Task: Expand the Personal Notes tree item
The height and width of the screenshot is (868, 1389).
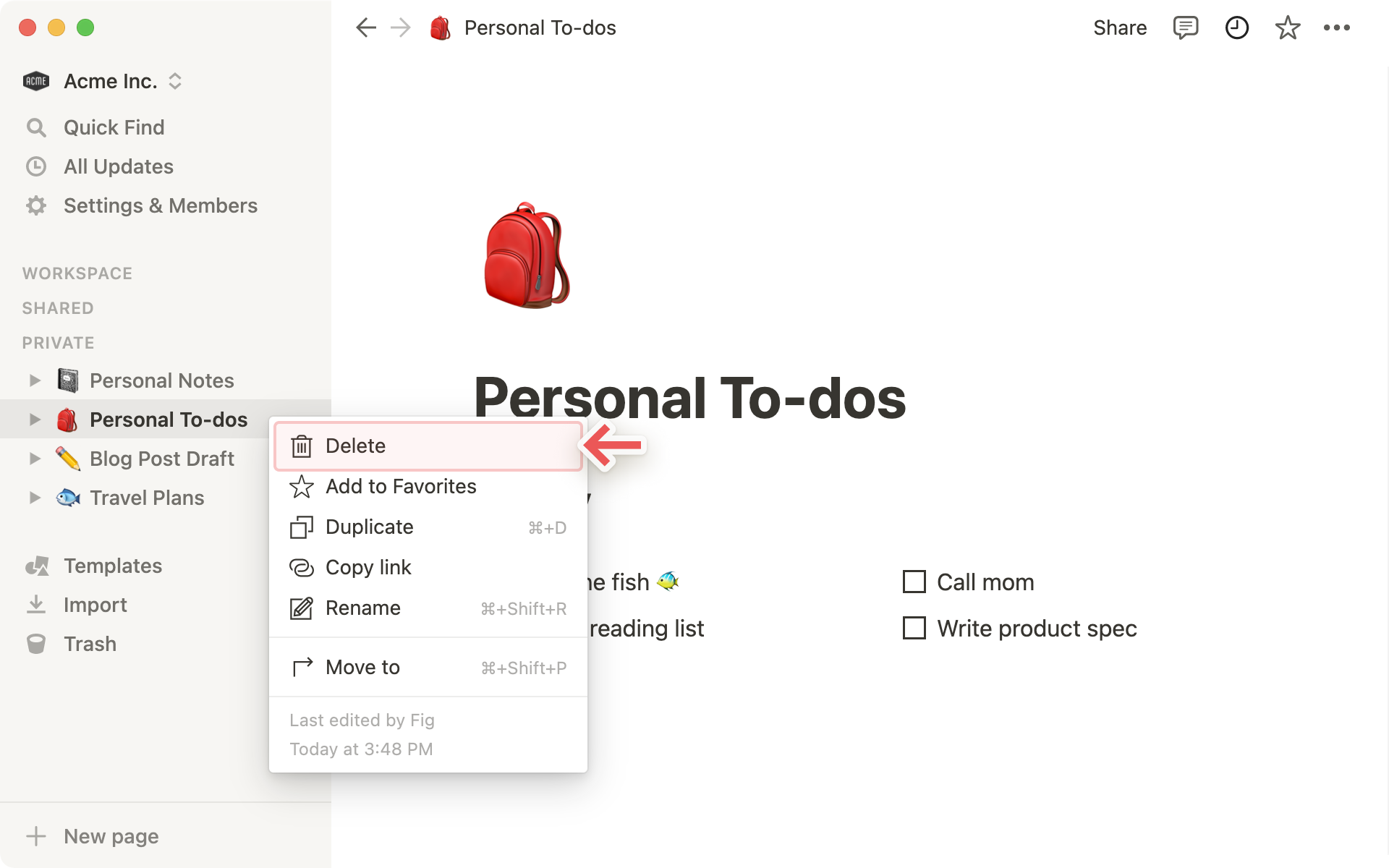Action: tap(33, 380)
